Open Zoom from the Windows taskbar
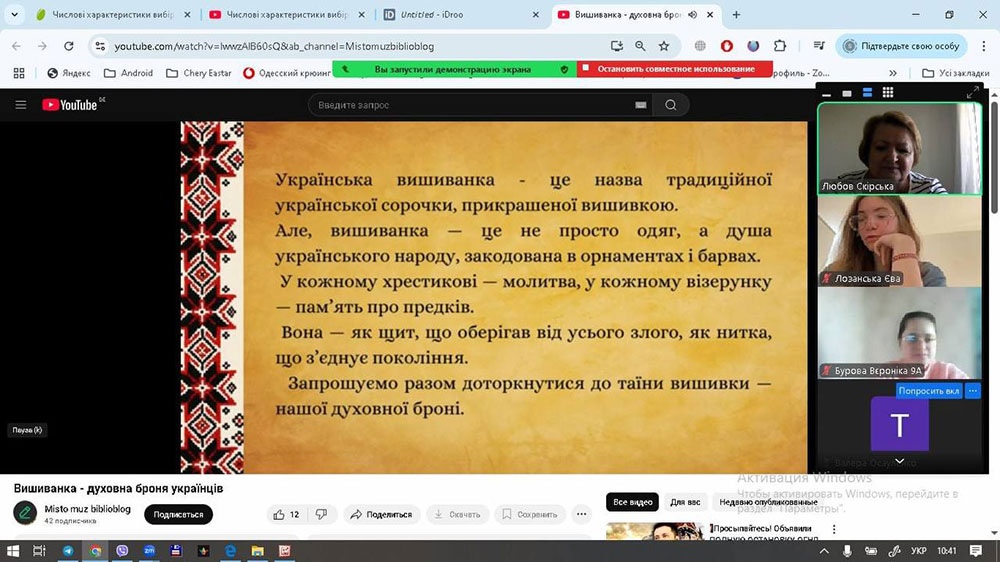The height and width of the screenshot is (562, 1000). click(x=149, y=551)
